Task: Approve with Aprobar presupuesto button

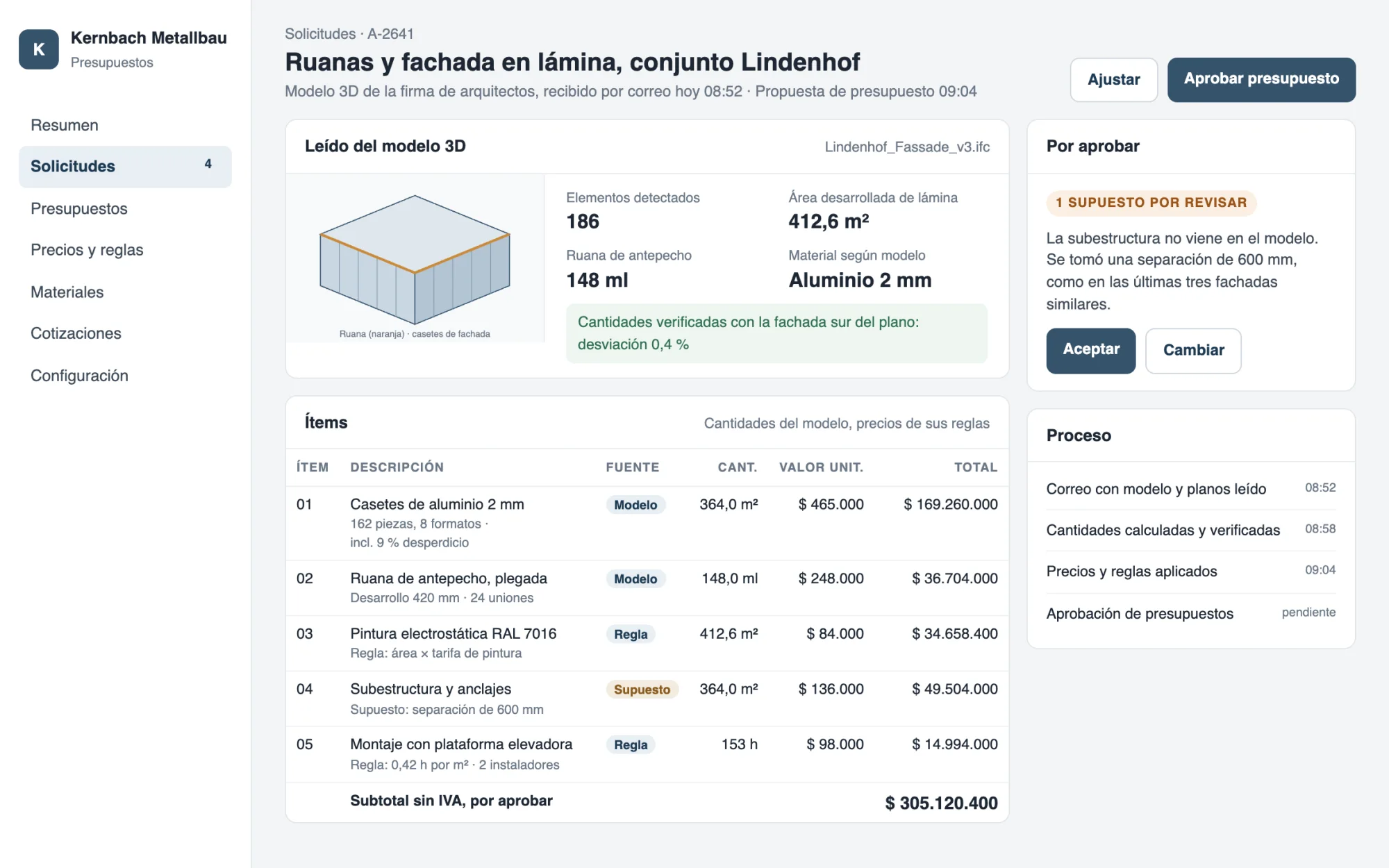Action: pos(1261,80)
